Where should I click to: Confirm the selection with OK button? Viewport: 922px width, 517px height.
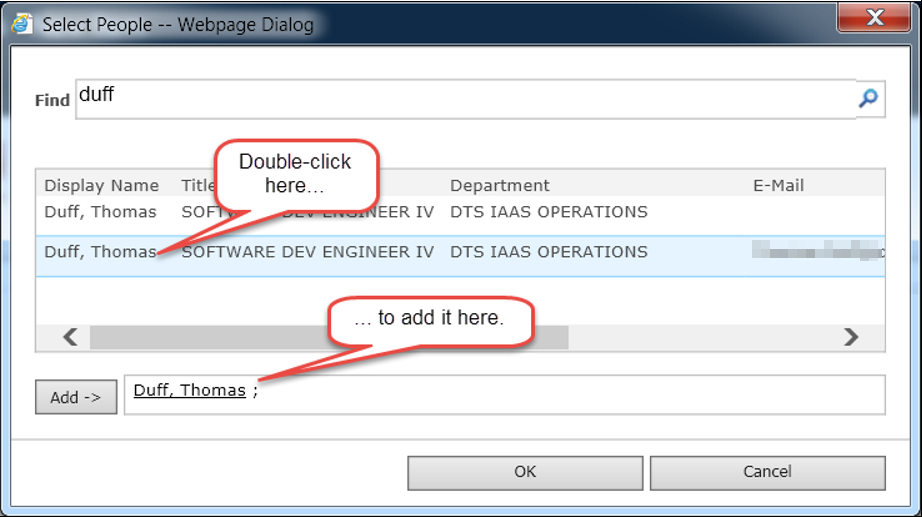coord(525,472)
